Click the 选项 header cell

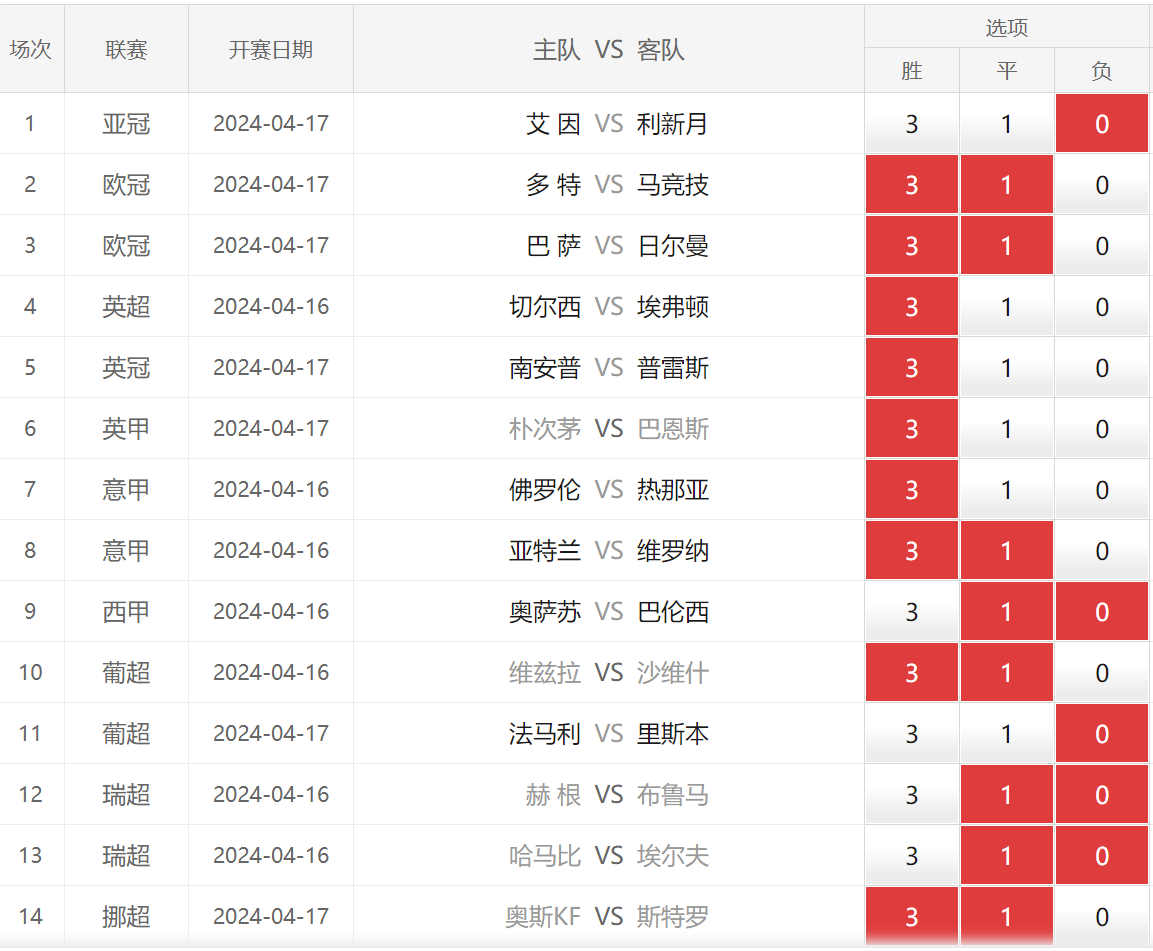click(1007, 27)
